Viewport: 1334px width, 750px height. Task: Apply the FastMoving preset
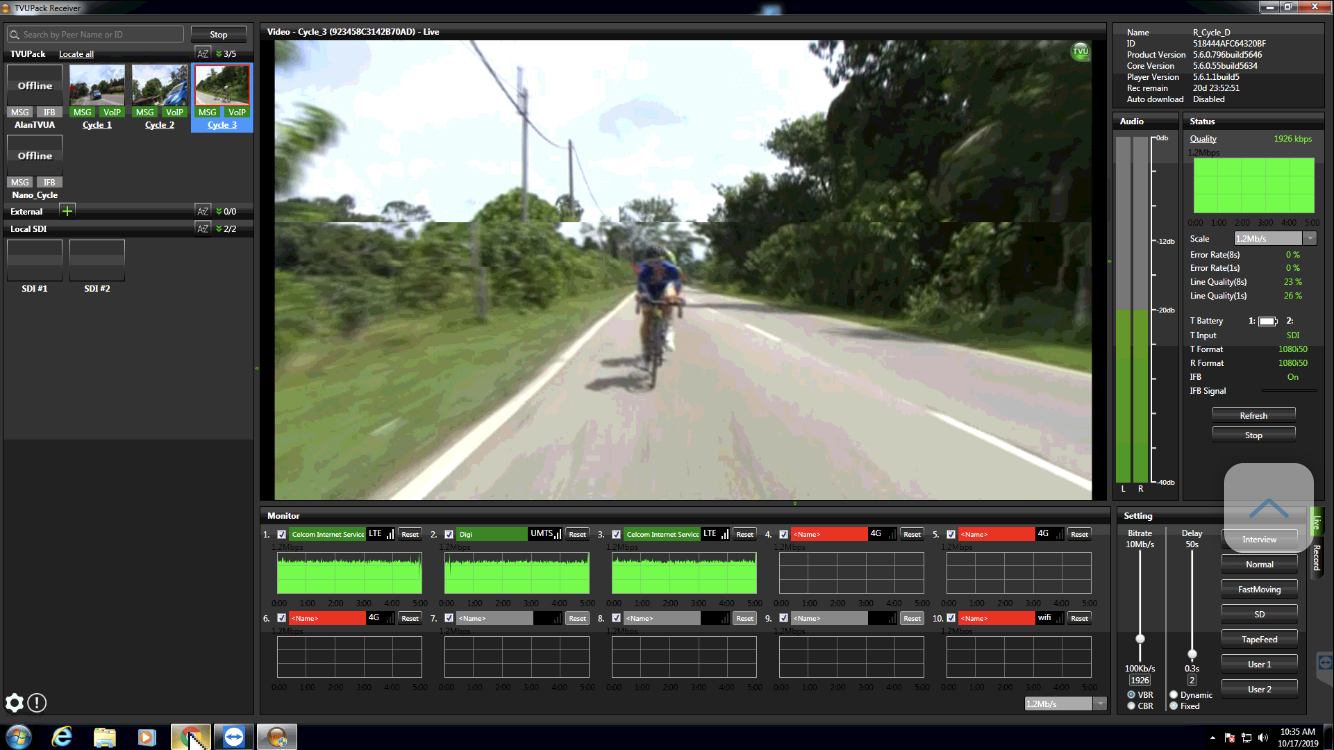[1259, 589]
